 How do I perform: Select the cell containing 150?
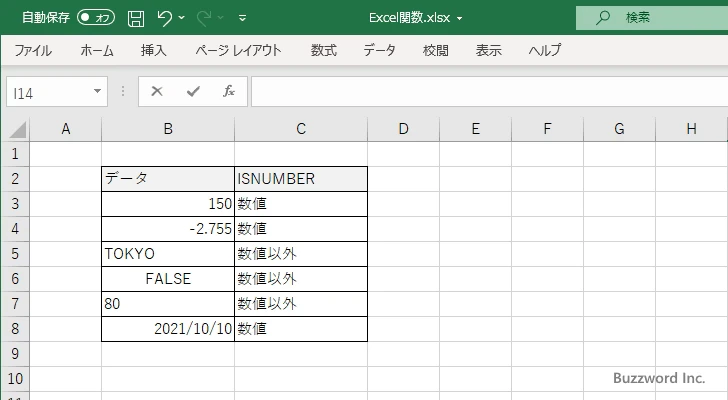[168, 204]
